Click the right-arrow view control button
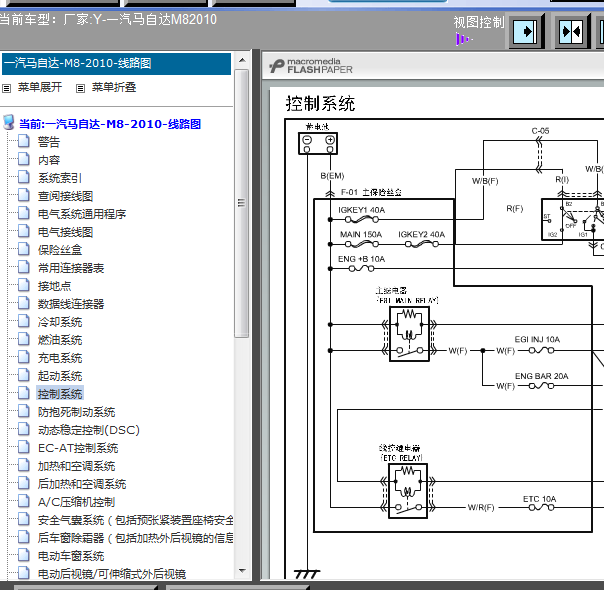604x590 pixels. (526, 31)
